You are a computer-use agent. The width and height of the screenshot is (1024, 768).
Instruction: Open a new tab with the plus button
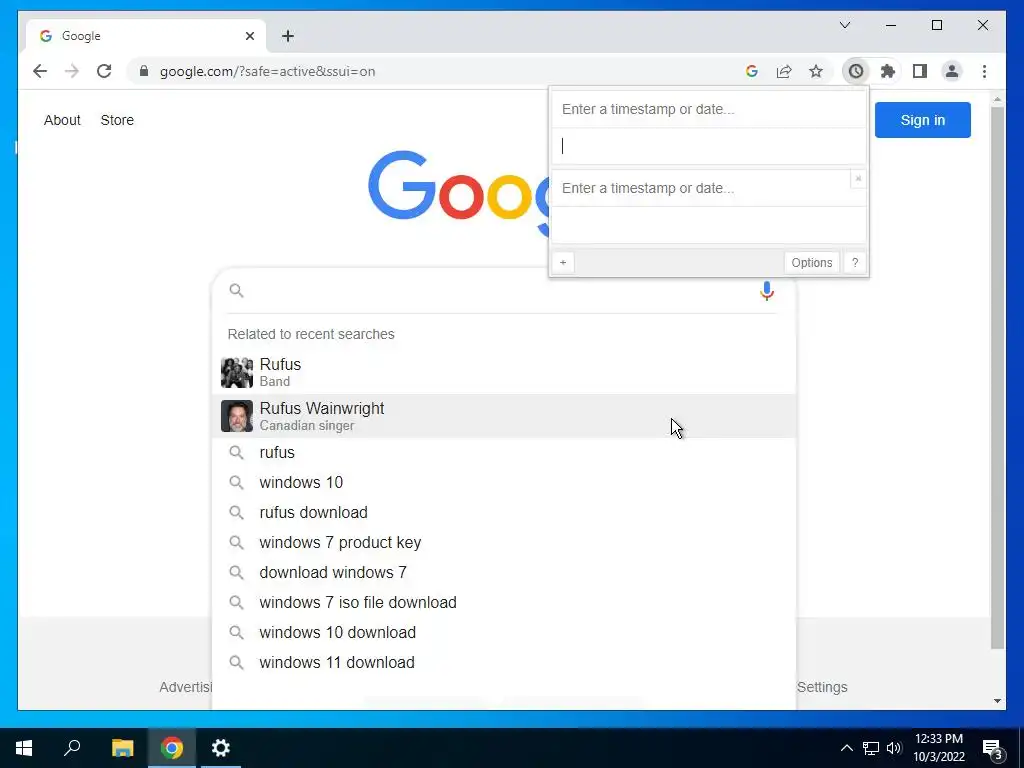click(288, 36)
